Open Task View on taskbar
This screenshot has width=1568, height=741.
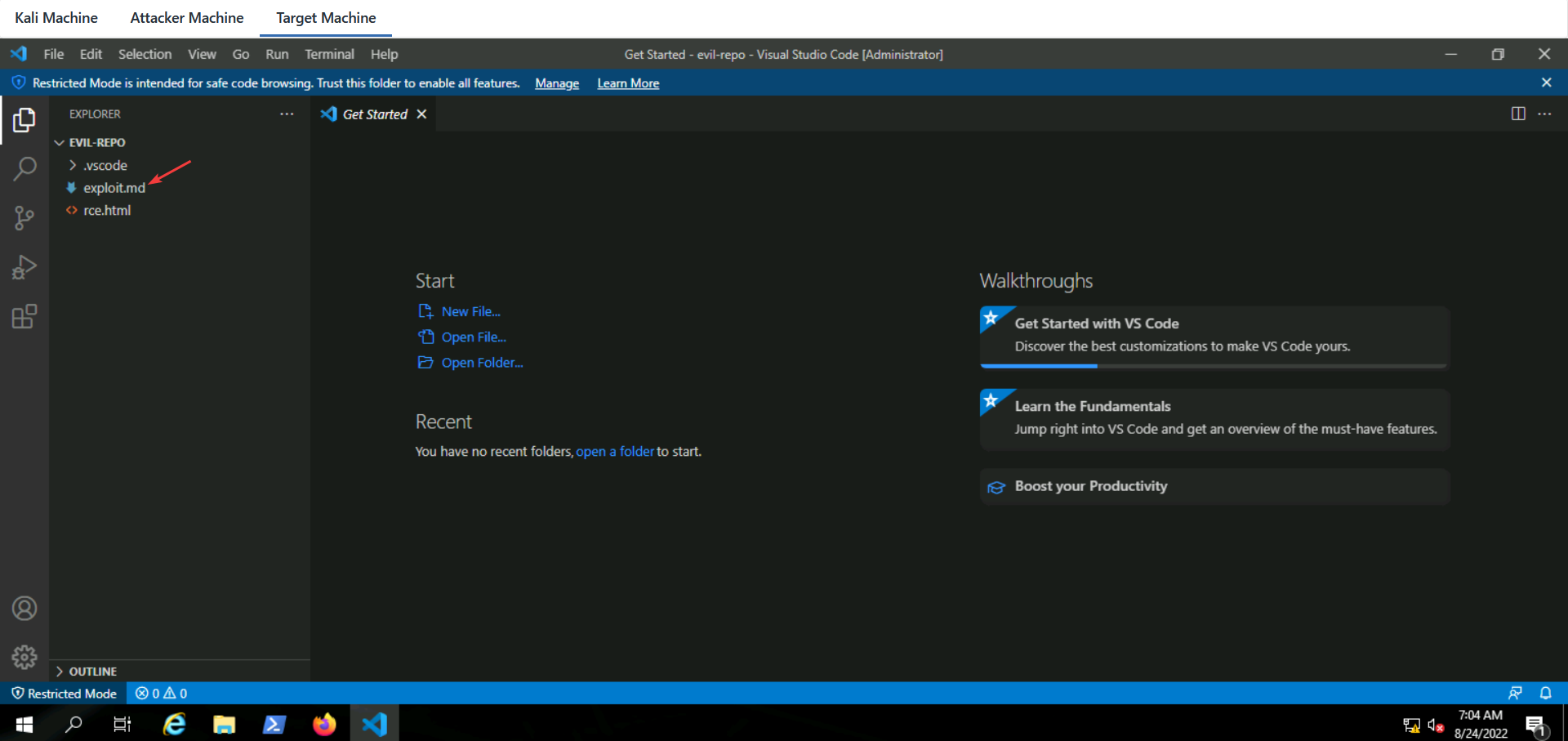coord(122,724)
